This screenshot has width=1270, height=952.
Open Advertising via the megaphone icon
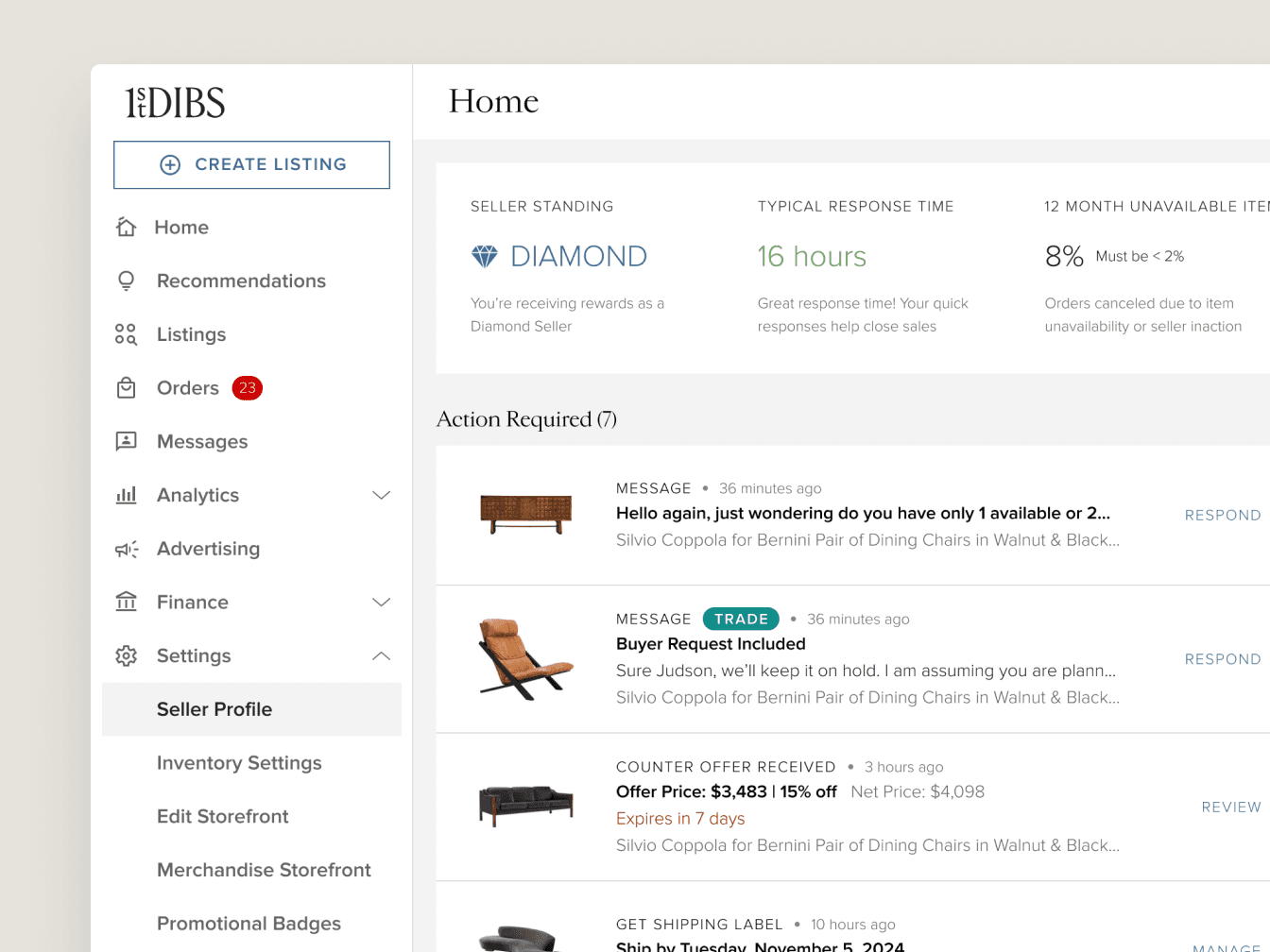tap(127, 549)
